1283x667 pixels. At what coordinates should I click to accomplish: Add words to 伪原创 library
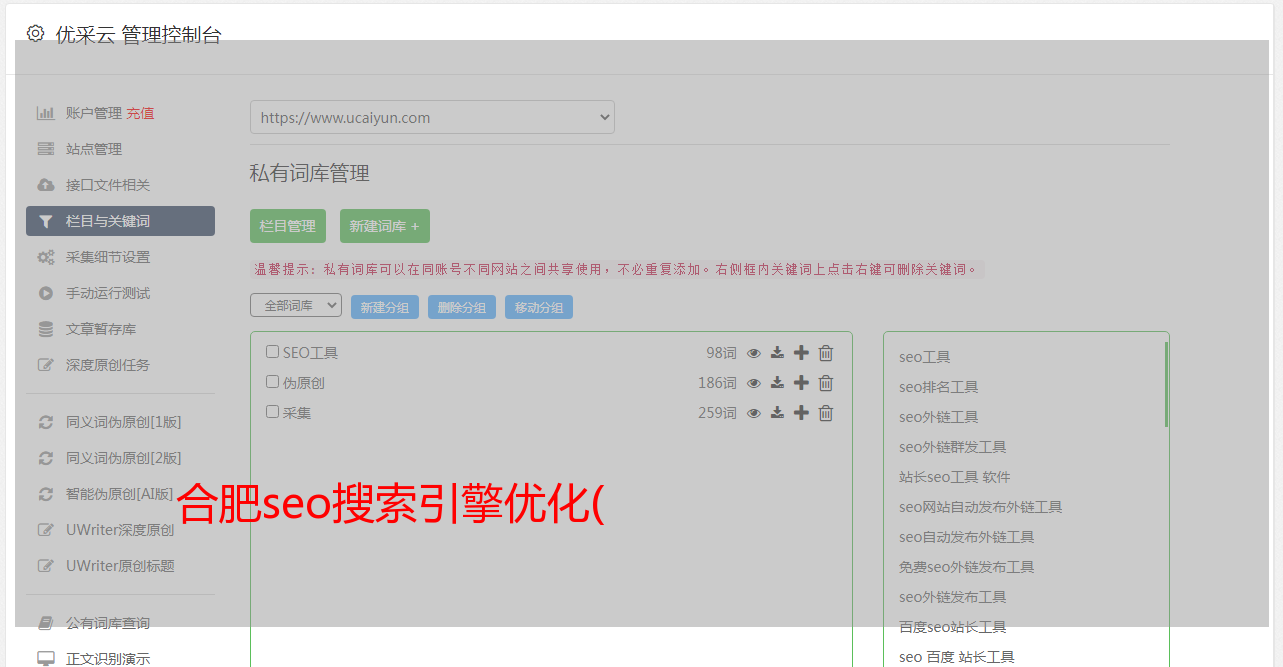pyautogui.click(x=801, y=383)
